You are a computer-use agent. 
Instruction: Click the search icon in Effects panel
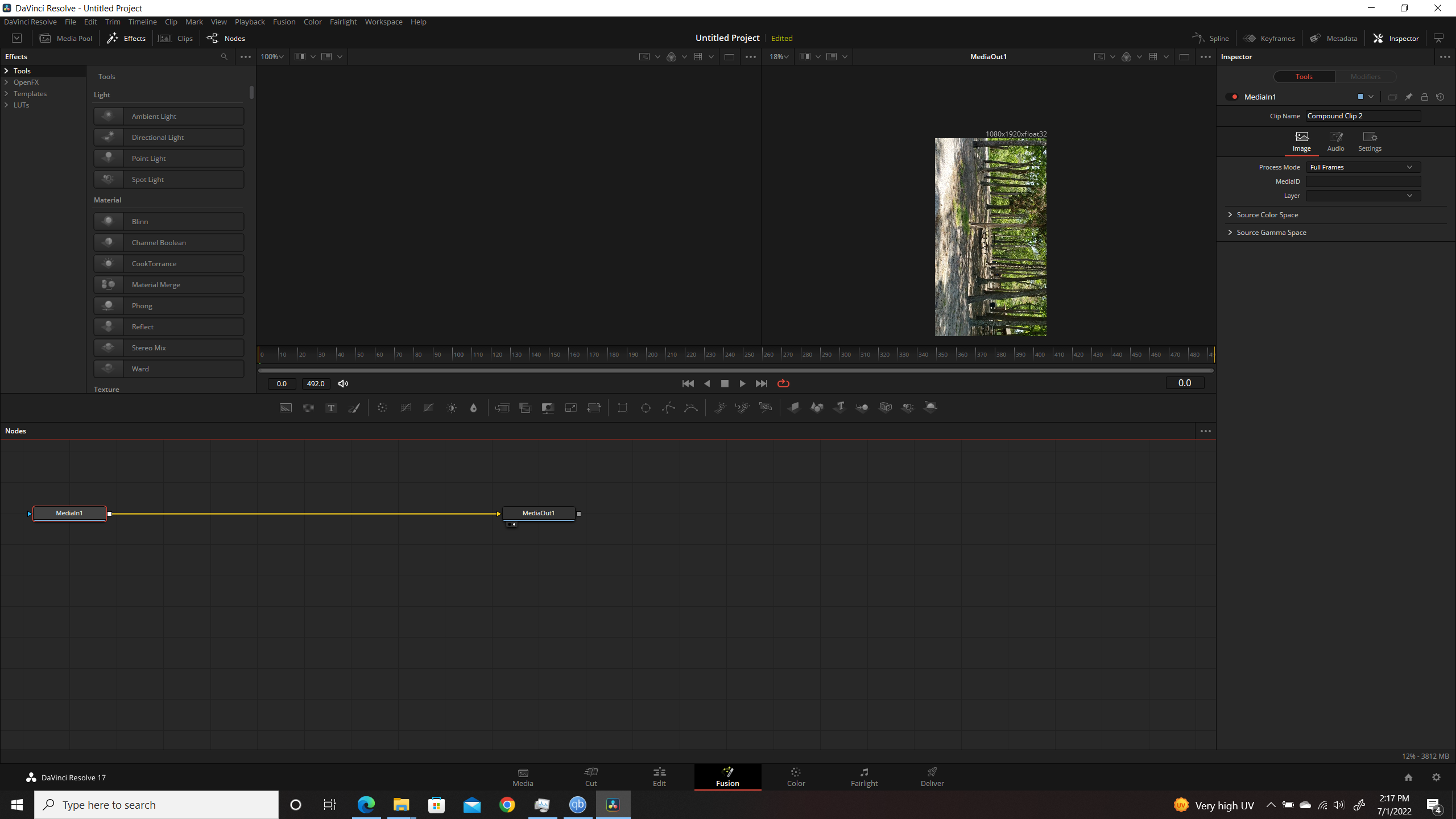coord(224,57)
